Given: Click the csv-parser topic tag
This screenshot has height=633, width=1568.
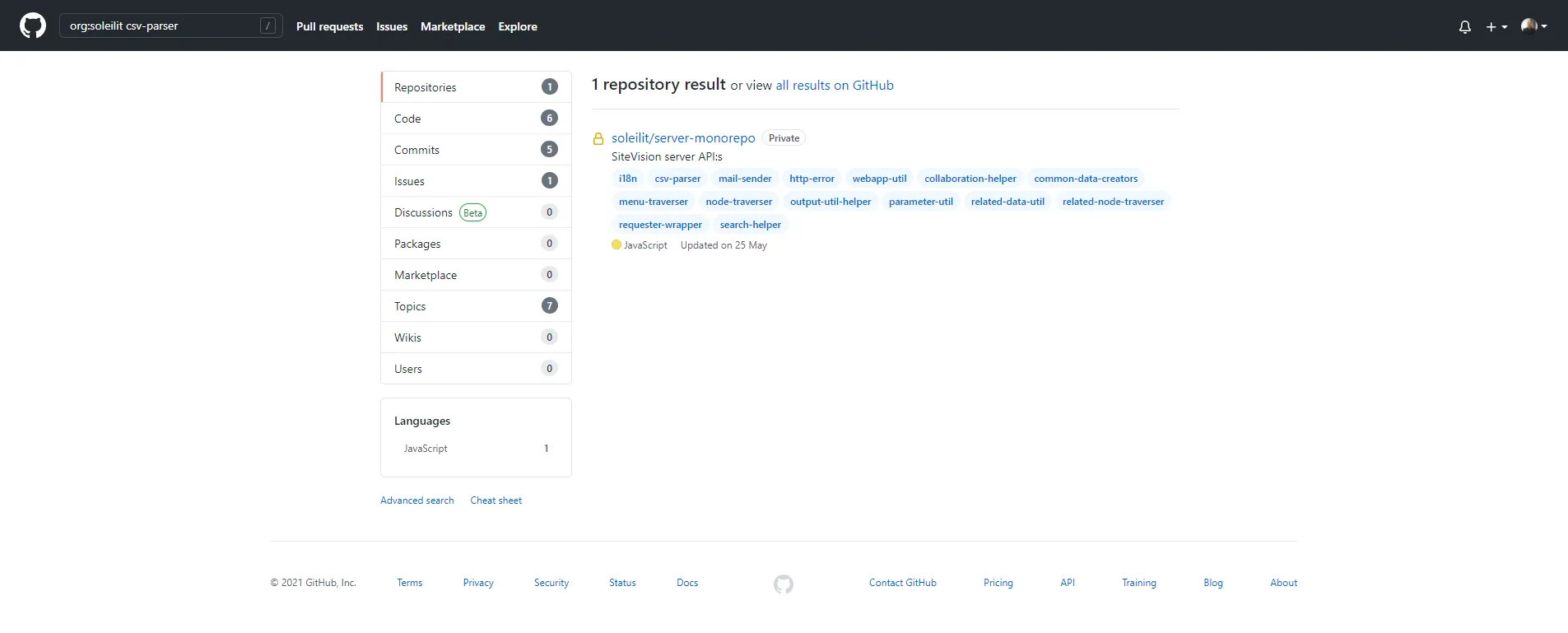Looking at the screenshot, I should (677, 179).
